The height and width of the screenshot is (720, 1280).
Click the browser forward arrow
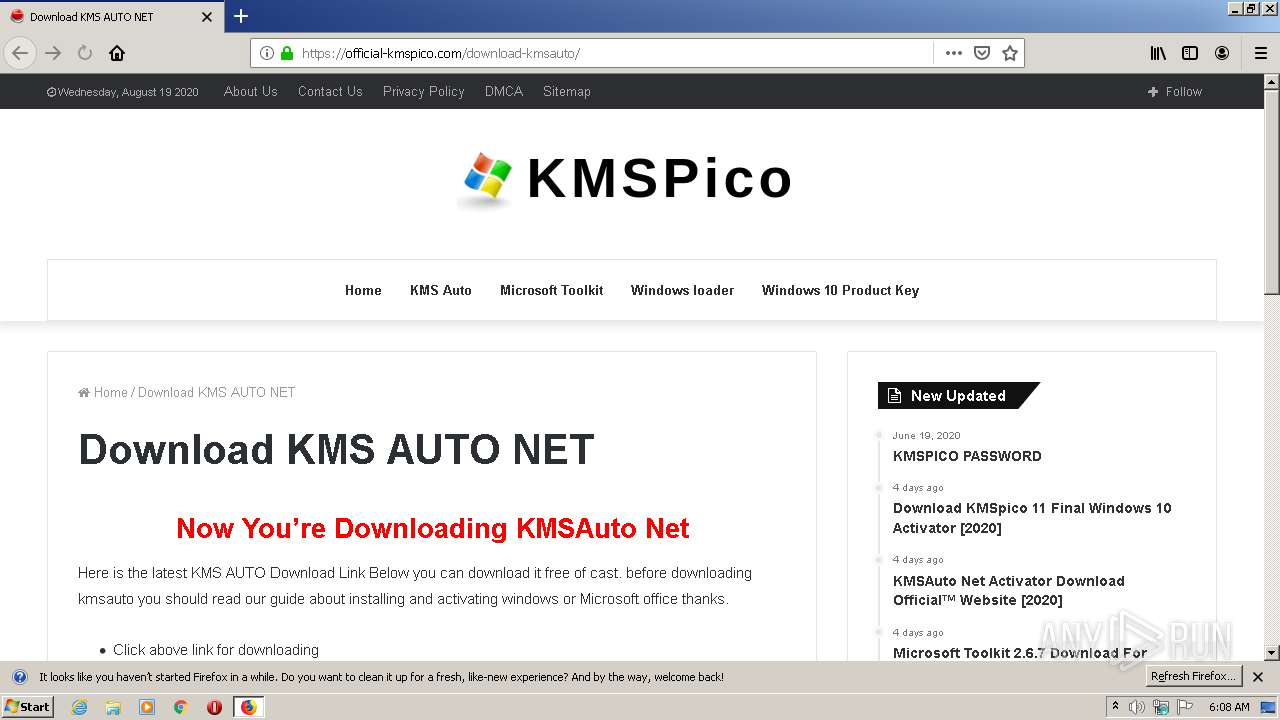click(x=53, y=53)
